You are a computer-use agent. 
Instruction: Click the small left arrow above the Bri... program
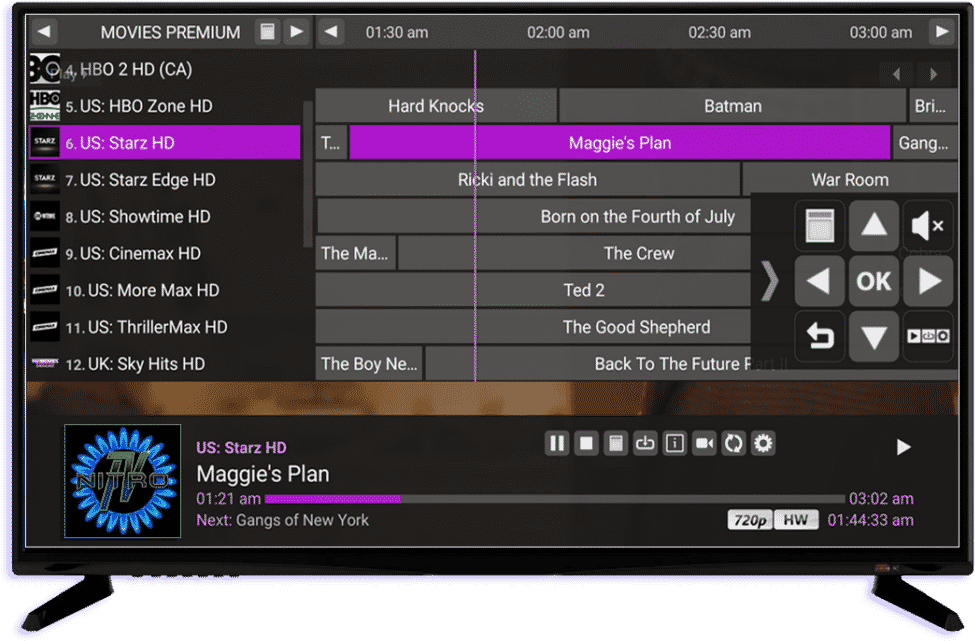click(897, 74)
